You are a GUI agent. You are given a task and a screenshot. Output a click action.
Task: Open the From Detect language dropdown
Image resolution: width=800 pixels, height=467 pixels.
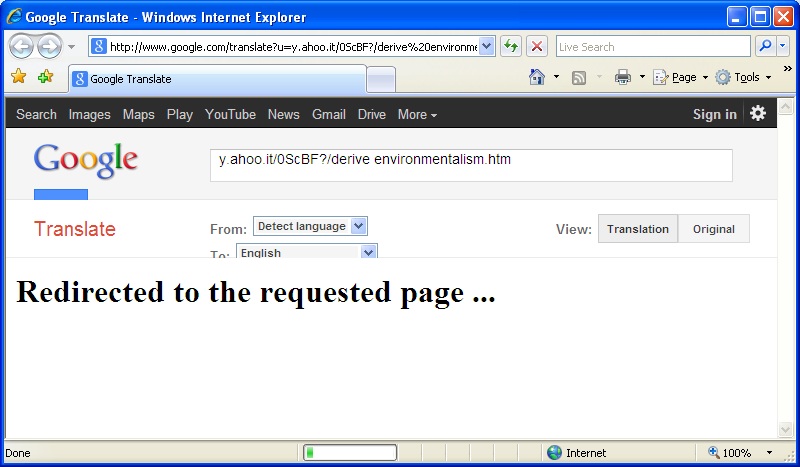click(310, 226)
